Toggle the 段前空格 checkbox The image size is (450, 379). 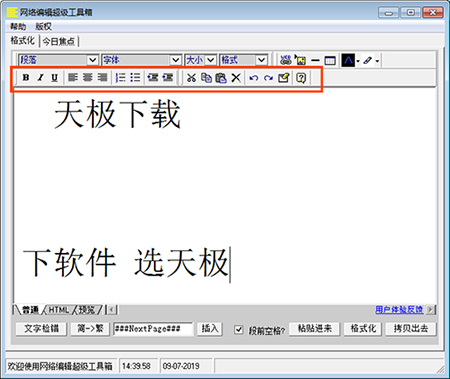pyautogui.click(x=238, y=330)
